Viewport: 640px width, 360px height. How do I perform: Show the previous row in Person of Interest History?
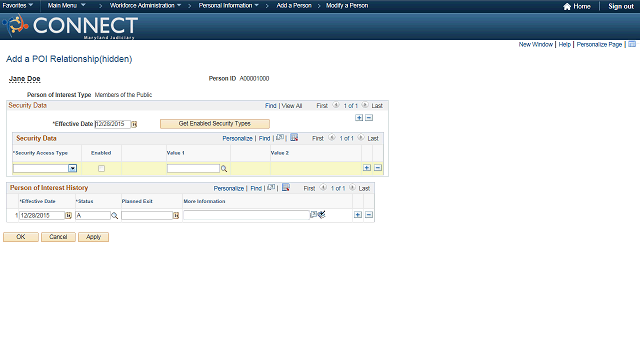(323, 187)
